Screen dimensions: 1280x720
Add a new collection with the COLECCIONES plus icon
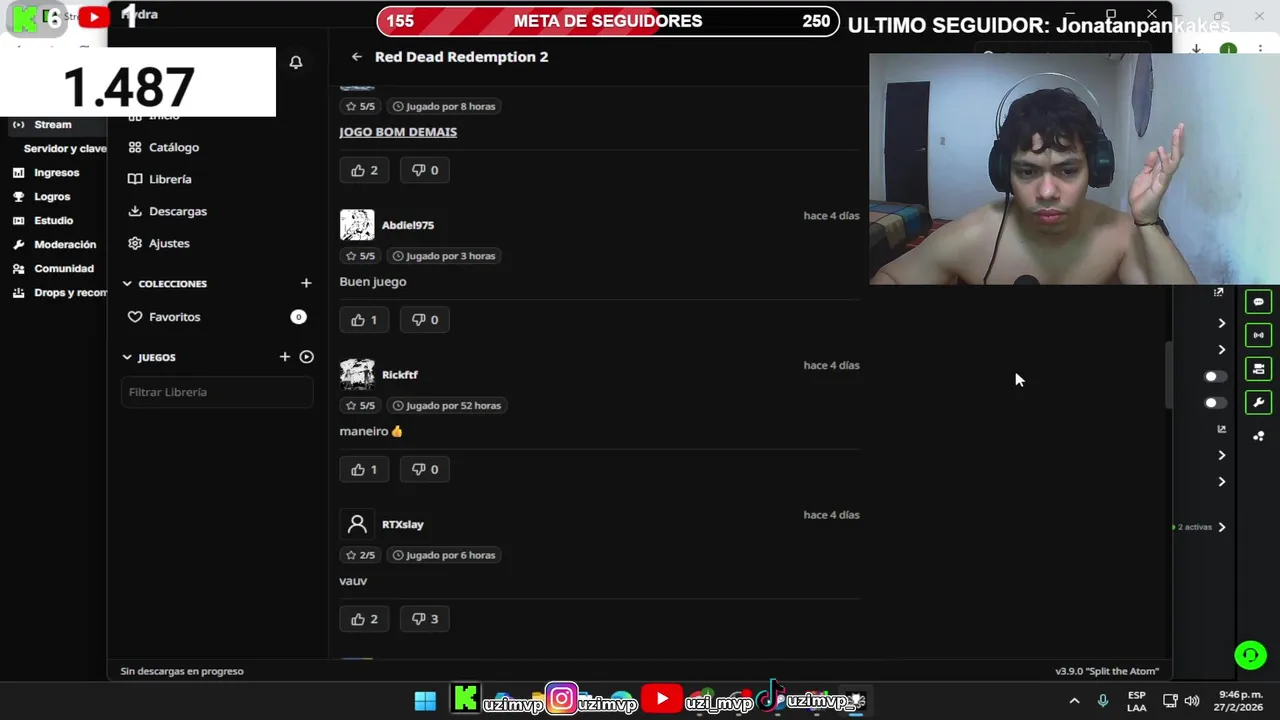click(306, 284)
